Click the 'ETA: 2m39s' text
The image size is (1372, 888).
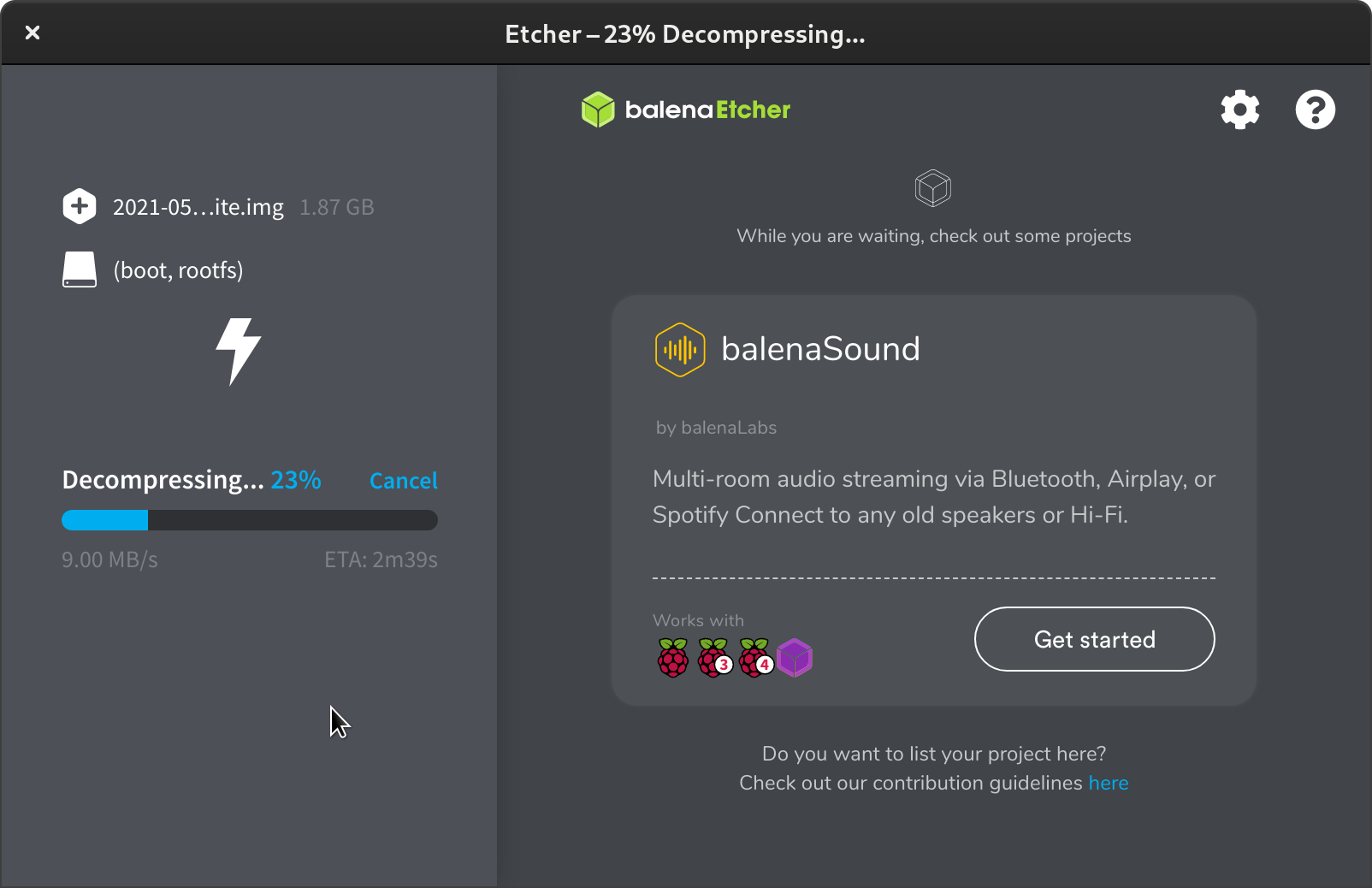pyautogui.click(x=381, y=559)
